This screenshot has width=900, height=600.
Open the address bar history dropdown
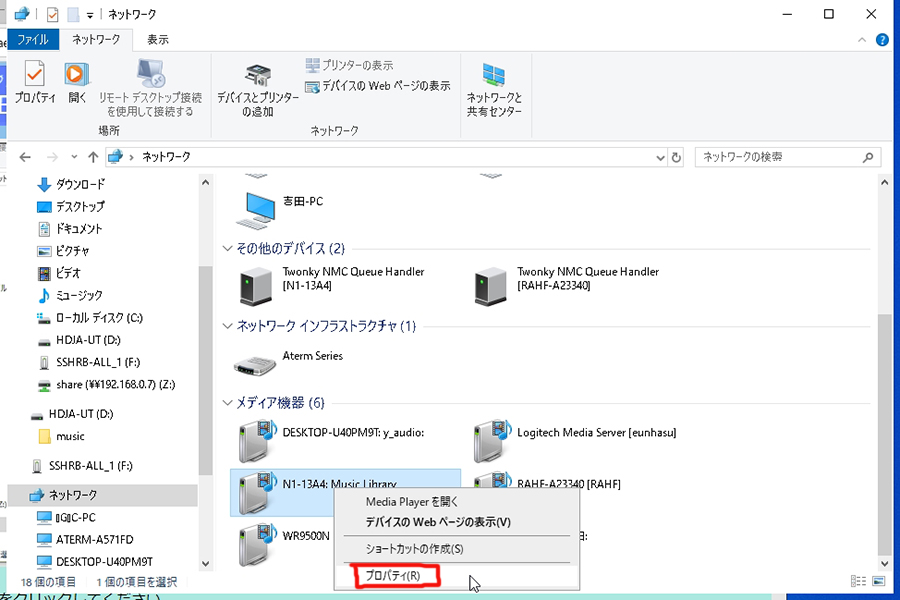[659, 157]
